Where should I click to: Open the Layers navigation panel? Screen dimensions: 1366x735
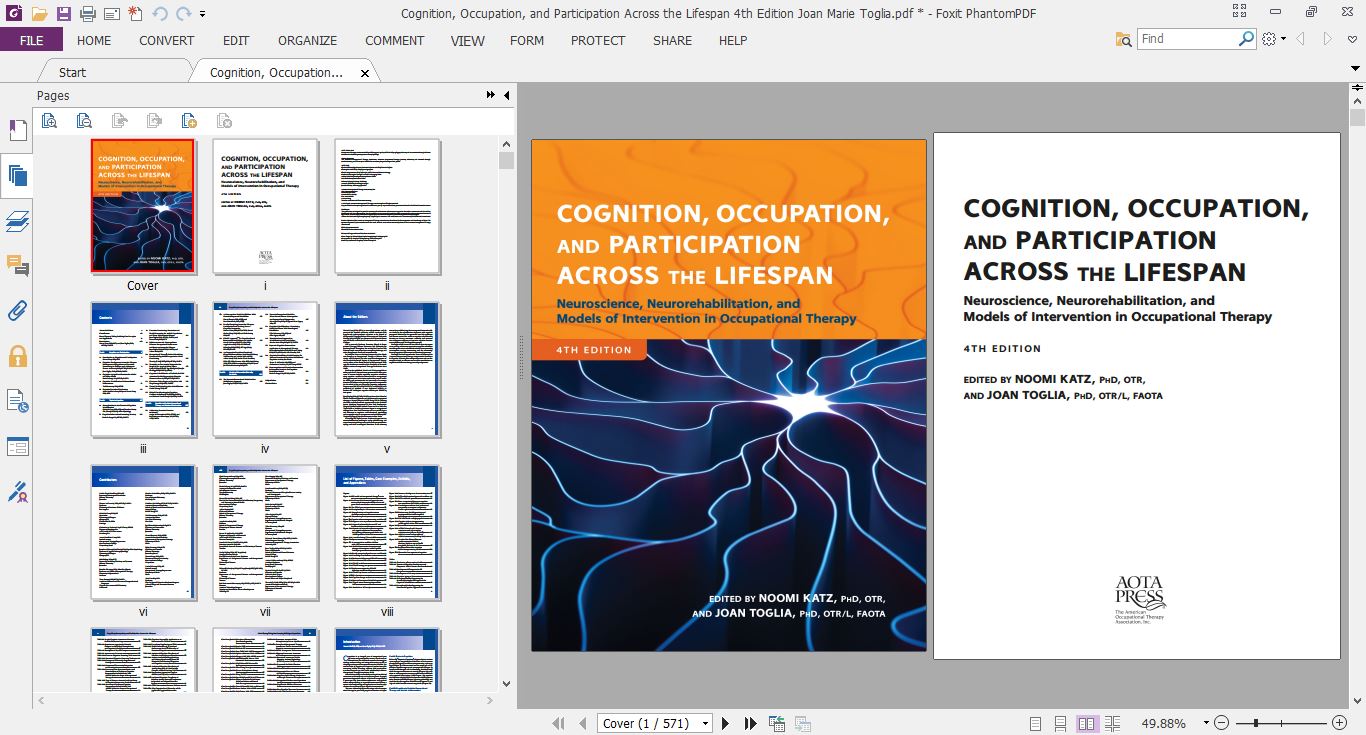click(x=17, y=221)
